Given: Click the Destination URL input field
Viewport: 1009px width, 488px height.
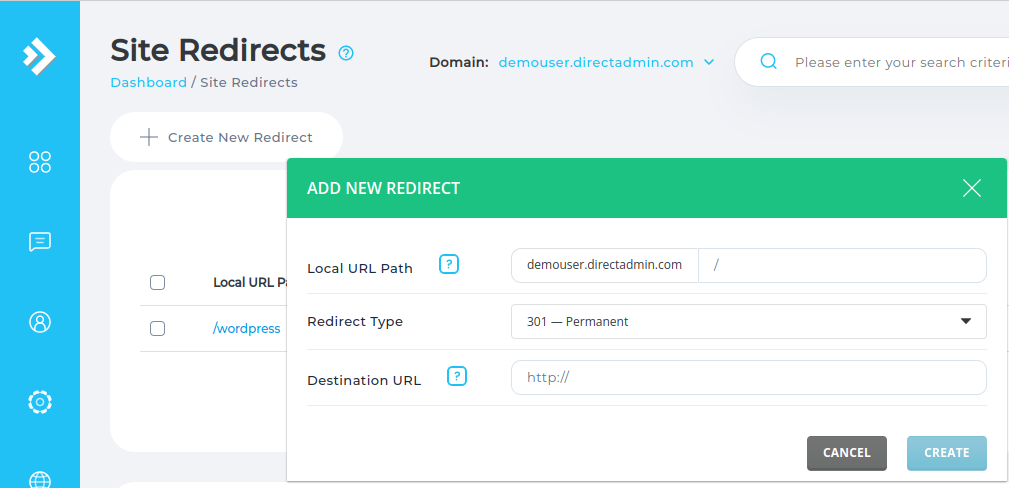Looking at the screenshot, I should click(x=748, y=377).
